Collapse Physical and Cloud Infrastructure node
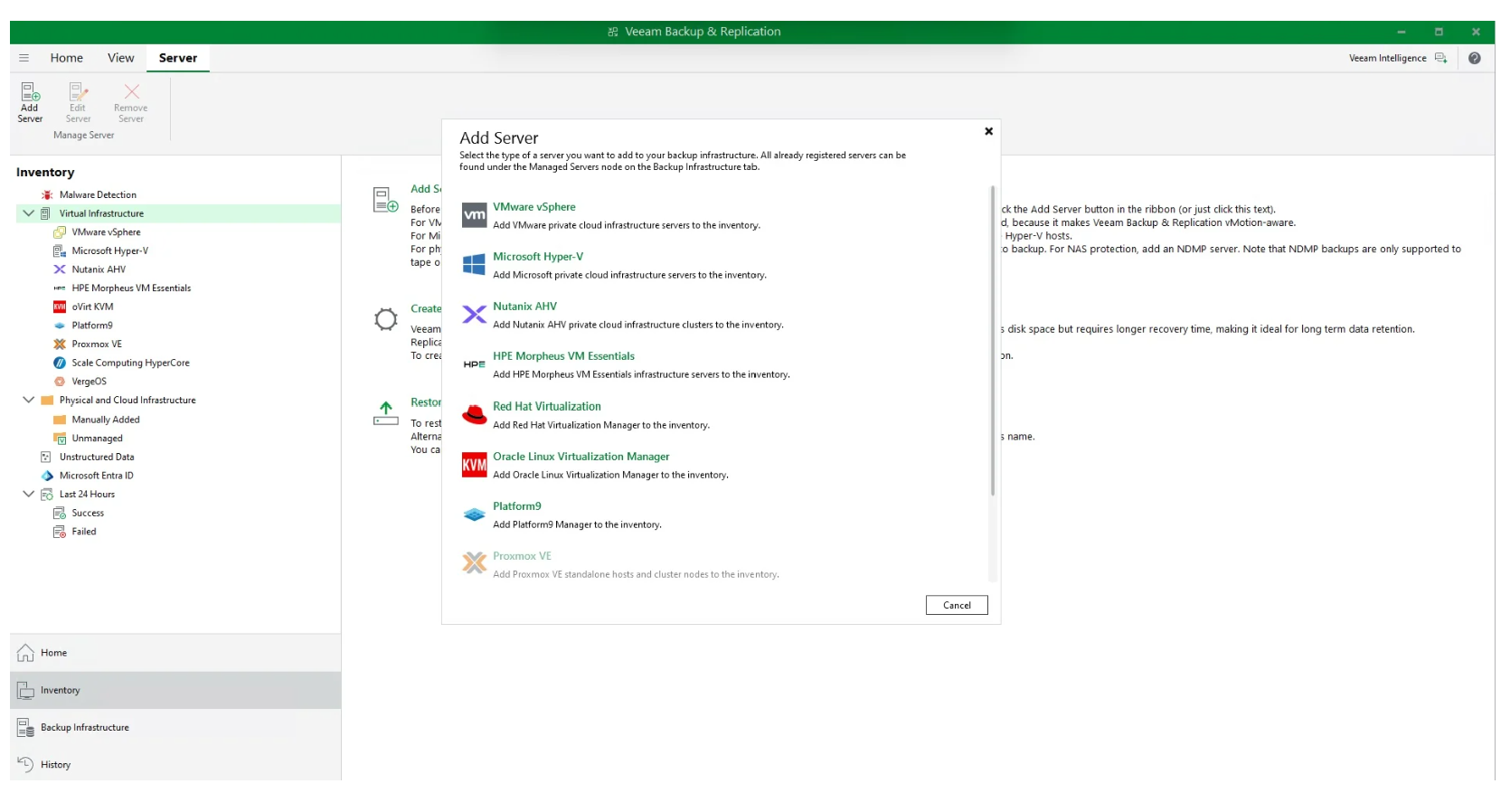 [28, 400]
